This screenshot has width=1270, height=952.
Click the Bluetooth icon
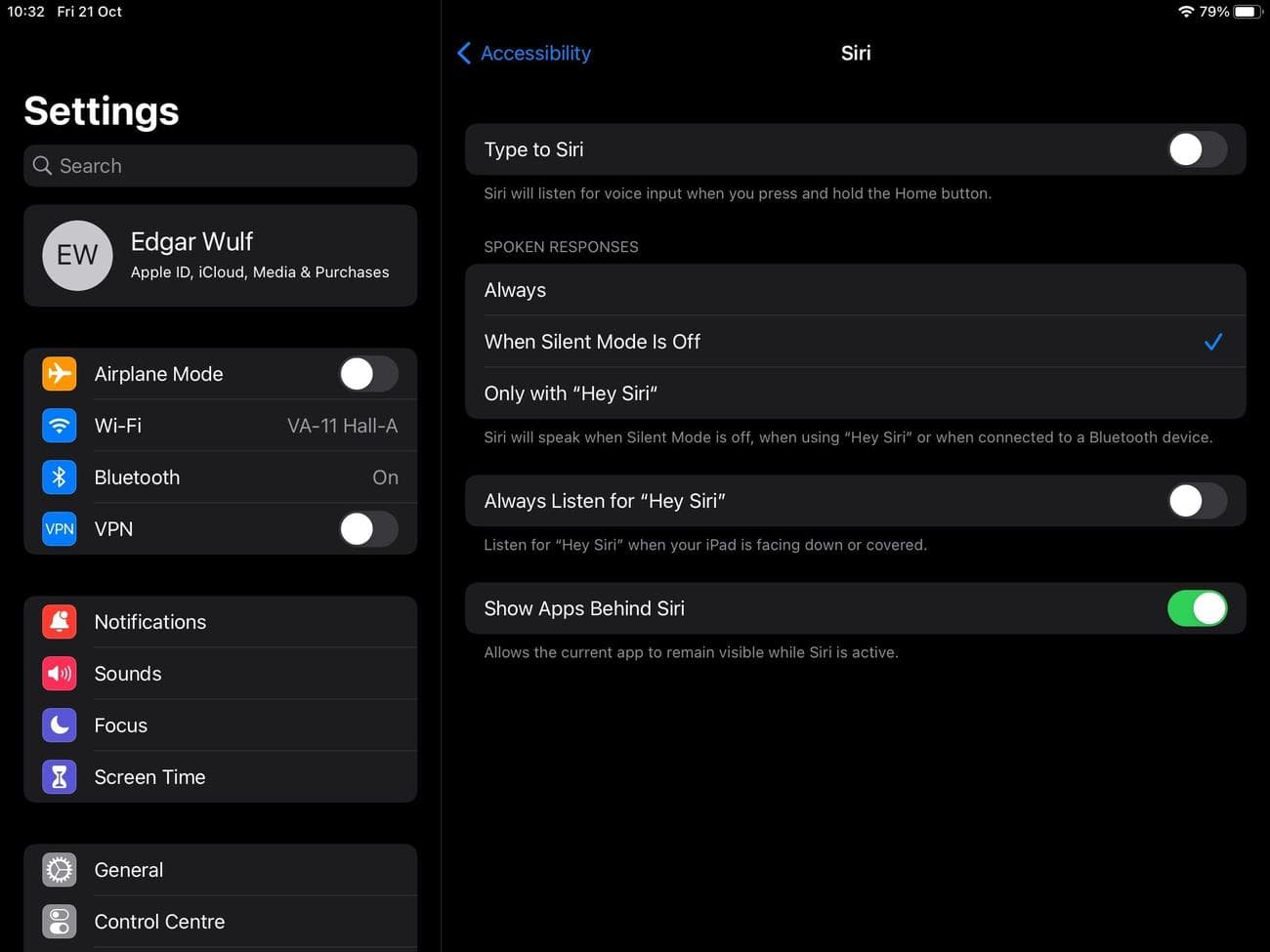(x=59, y=476)
